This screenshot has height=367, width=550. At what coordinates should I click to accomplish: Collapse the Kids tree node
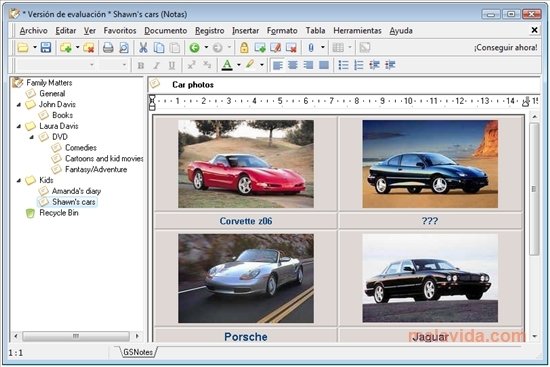click(19, 180)
